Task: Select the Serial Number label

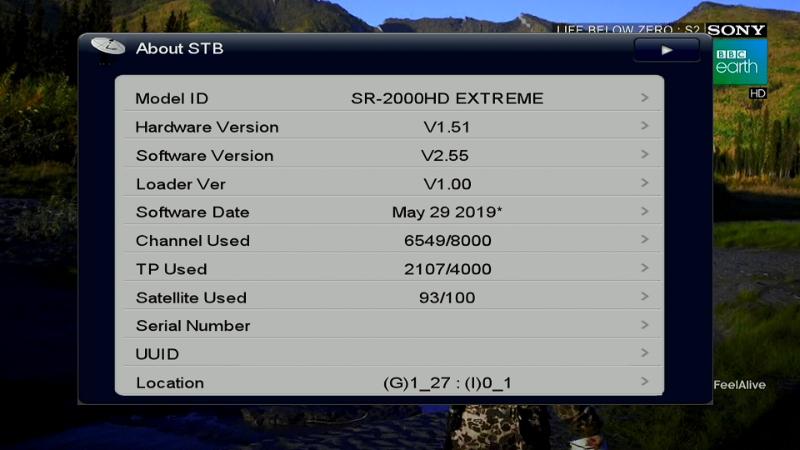Action: click(193, 326)
